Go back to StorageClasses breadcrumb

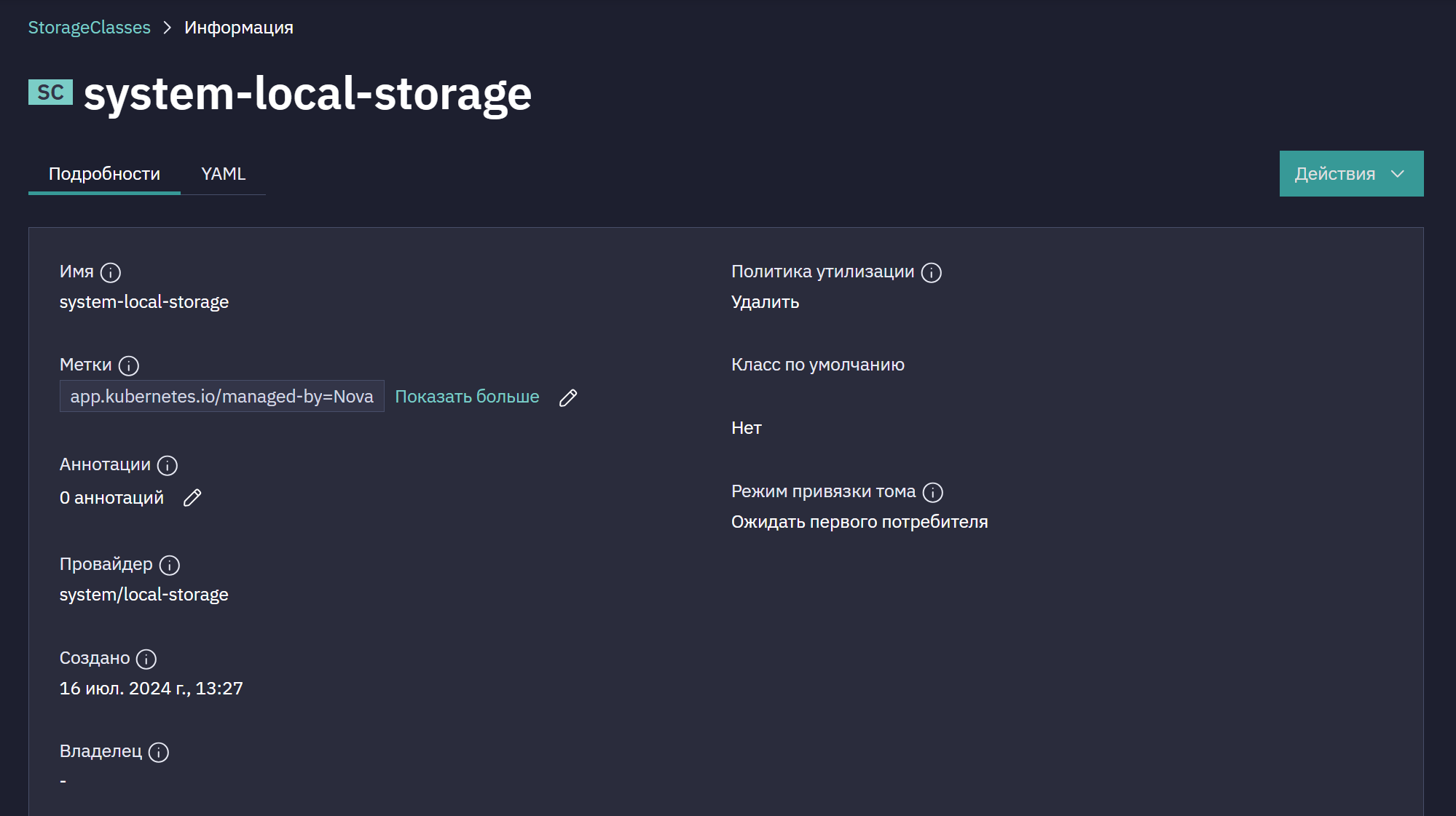click(x=90, y=28)
